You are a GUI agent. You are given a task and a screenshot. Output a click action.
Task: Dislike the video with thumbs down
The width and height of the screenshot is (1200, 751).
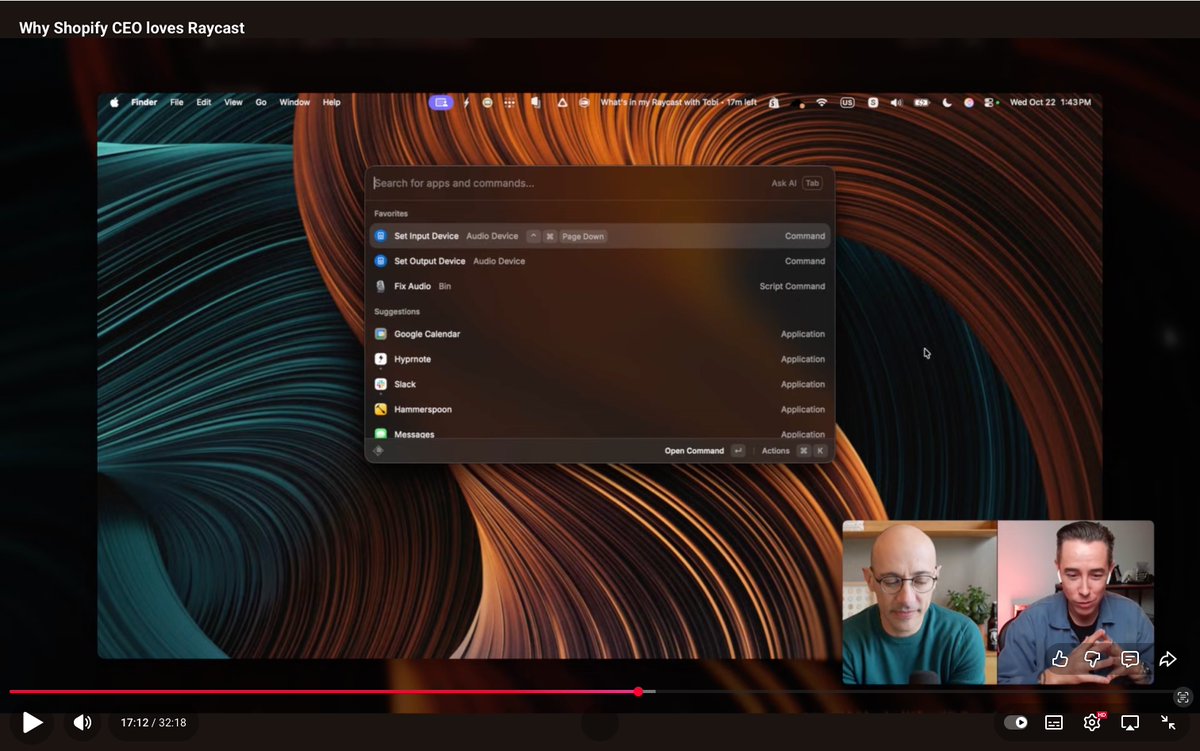point(1093,659)
